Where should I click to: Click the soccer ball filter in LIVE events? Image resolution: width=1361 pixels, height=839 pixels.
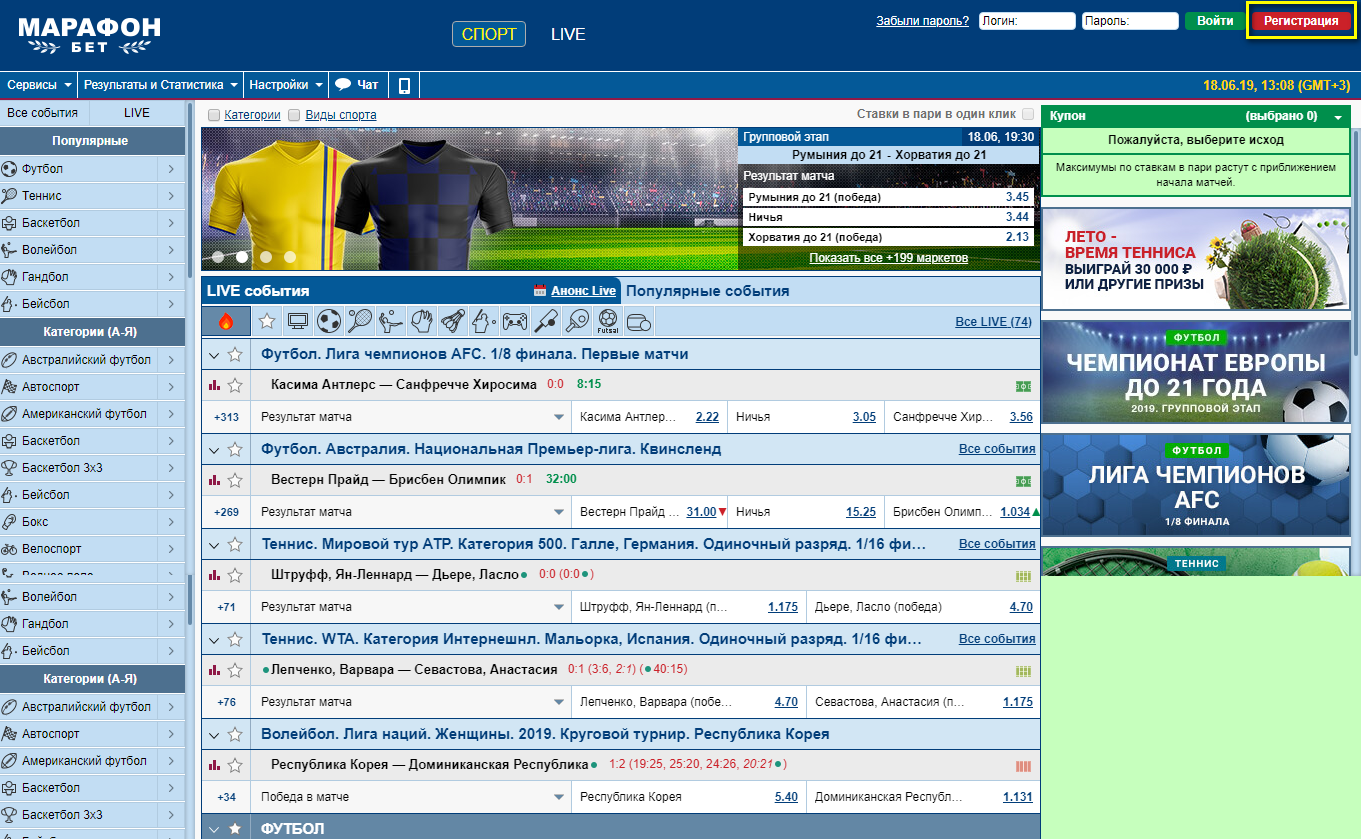329,321
